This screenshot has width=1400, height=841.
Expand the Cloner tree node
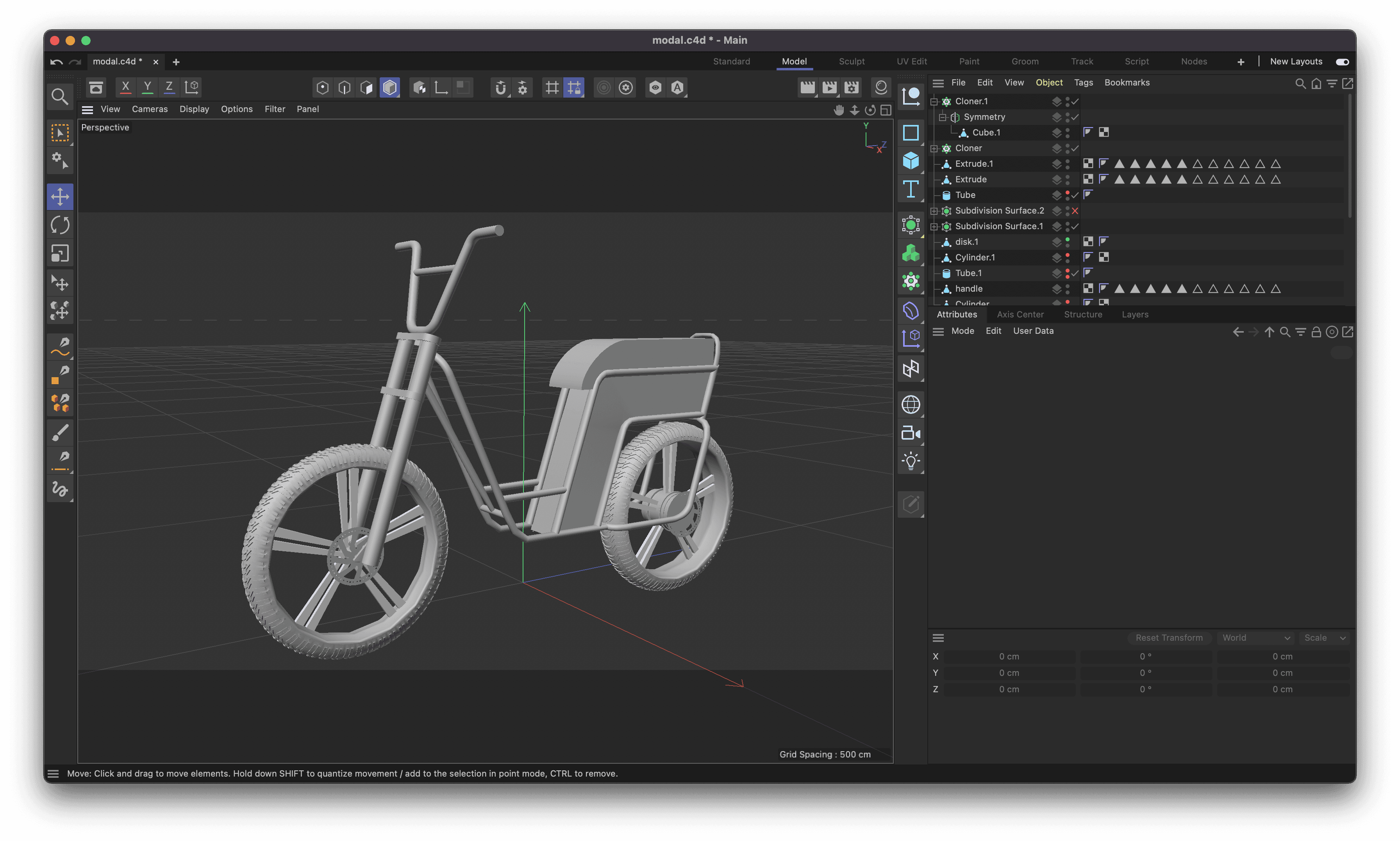coord(934,148)
